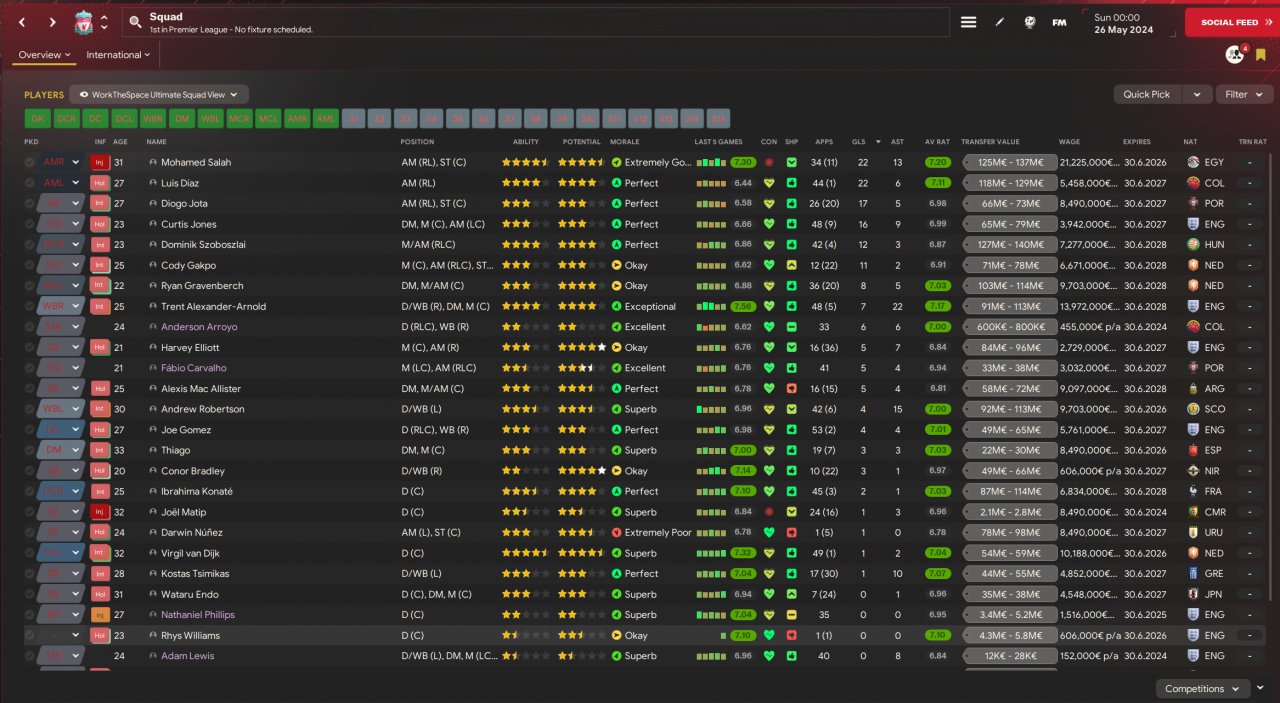Screen dimensions: 1280x703
Task: Open the staff notifications icon with badge
Action: tap(1235, 54)
